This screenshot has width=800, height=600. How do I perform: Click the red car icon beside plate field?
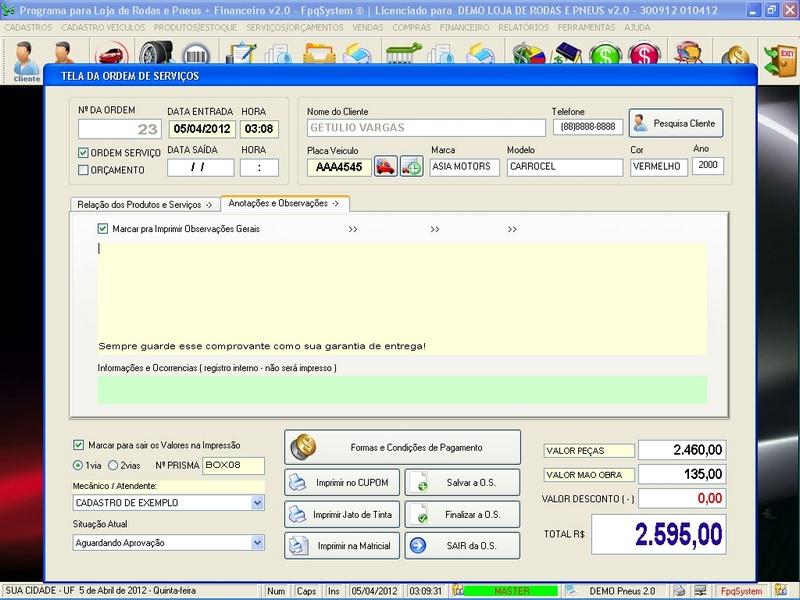tap(385, 167)
